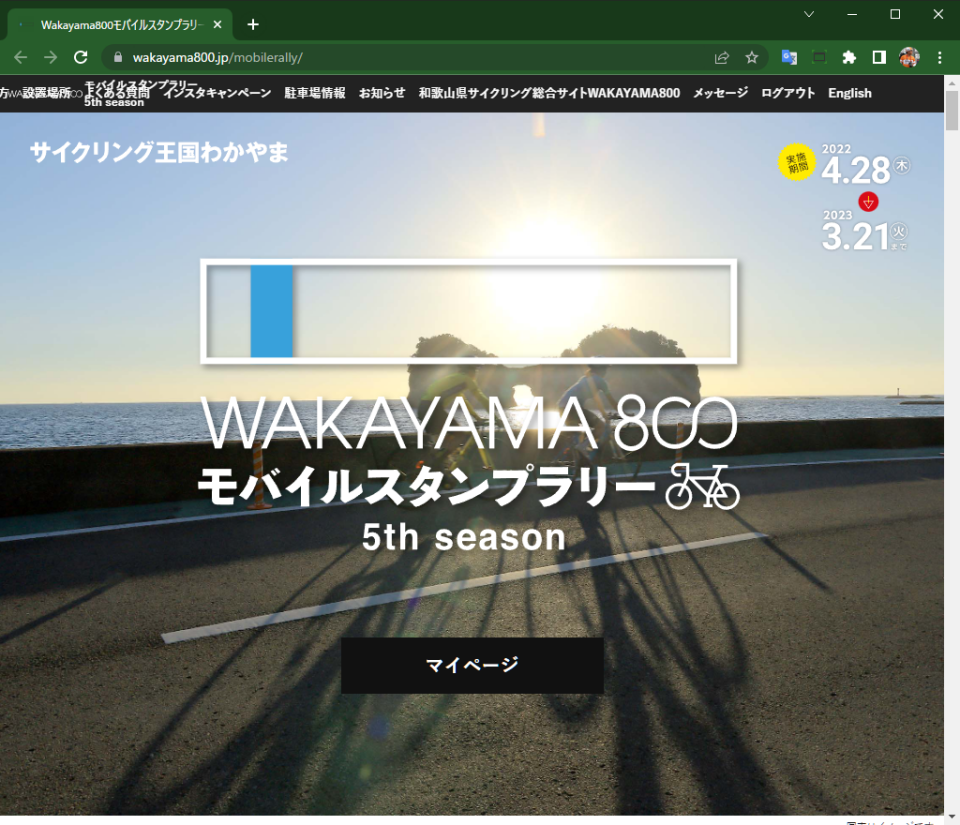Open the Extensions puzzle menu
Image resolution: width=960 pixels, height=825 pixels.
849,58
